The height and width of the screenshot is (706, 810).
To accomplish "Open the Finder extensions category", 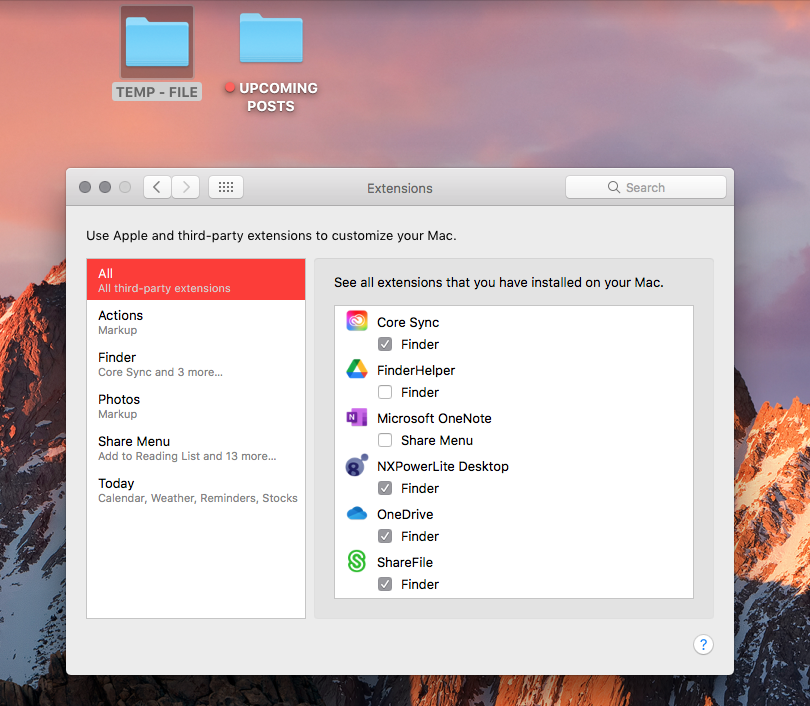I will (196, 364).
